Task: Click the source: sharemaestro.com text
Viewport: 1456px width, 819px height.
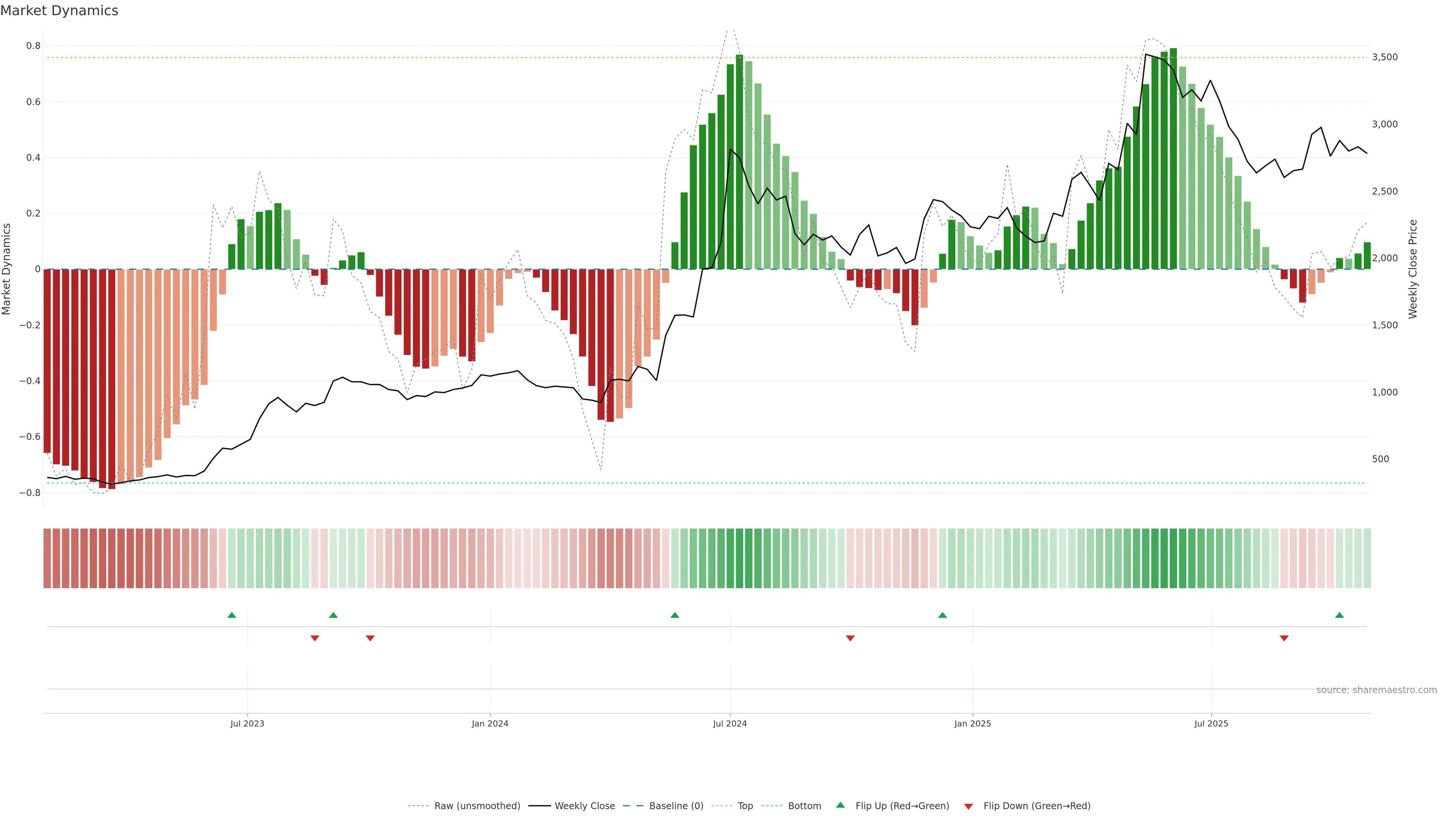Action: (x=1376, y=690)
